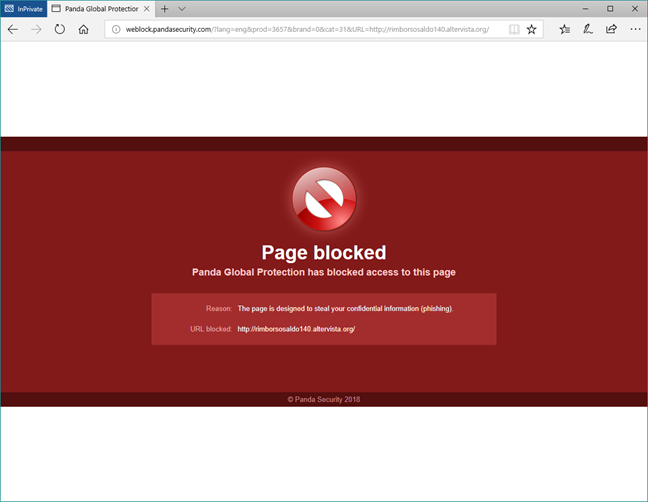This screenshot has height=502, width=648.
Task: Refresh the blocked page
Action: pos(60,29)
